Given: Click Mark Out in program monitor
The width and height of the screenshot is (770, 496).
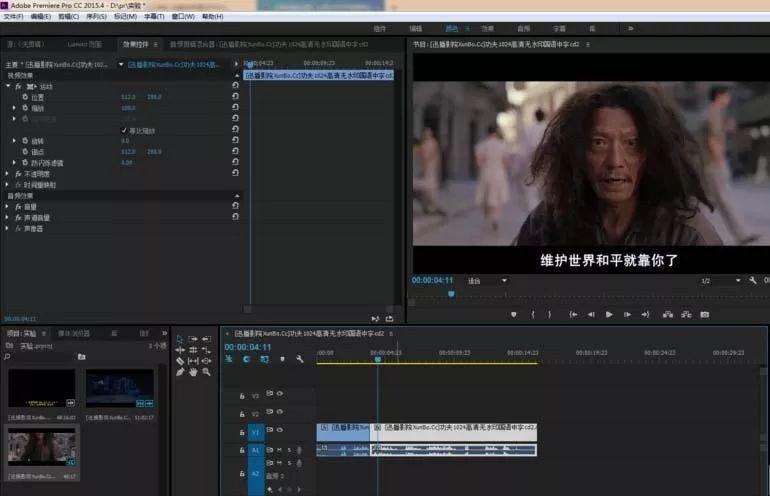Looking at the screenshot, I should click(550, 314).
